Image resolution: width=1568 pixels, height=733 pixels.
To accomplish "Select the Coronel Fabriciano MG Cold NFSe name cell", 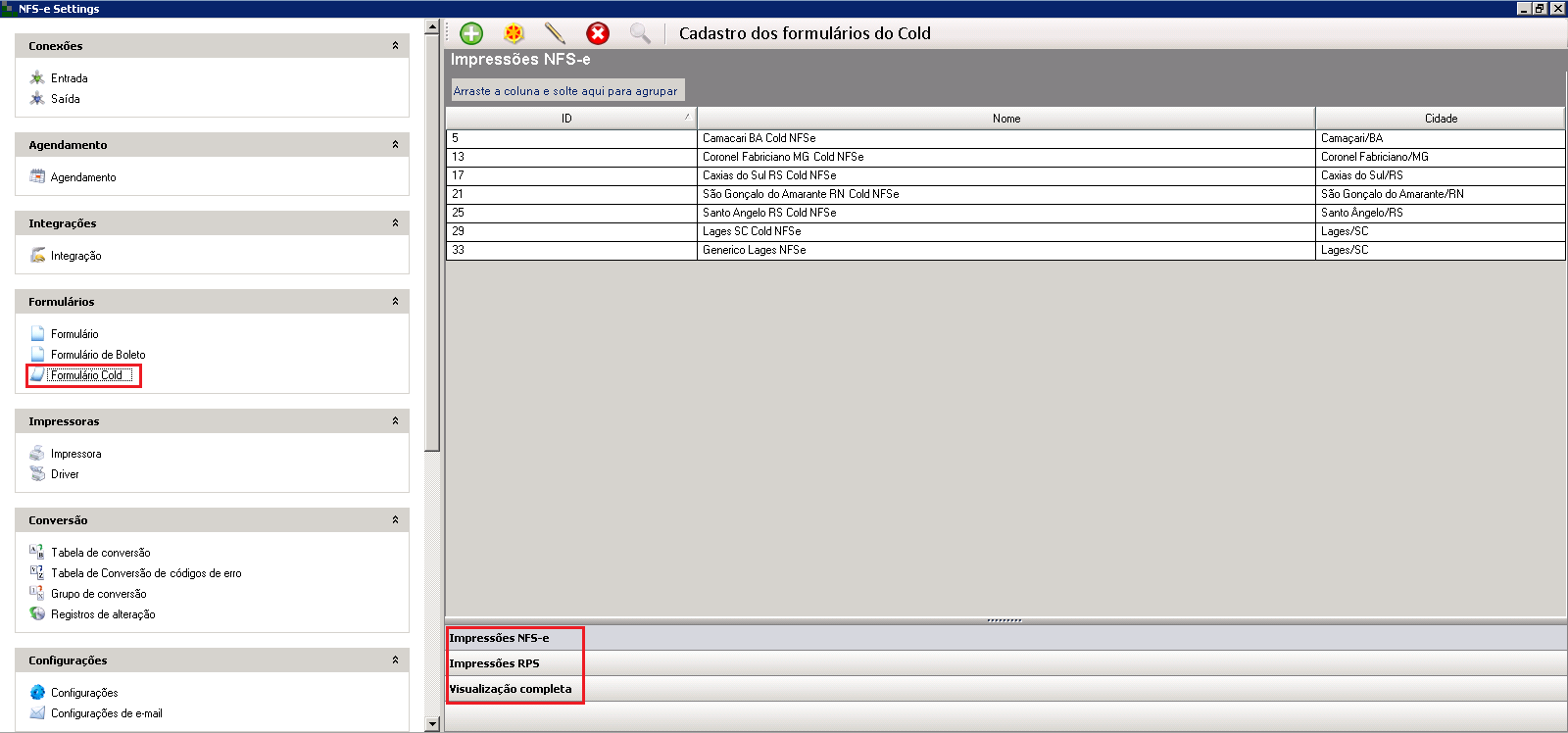I will tap(1006, 157).
